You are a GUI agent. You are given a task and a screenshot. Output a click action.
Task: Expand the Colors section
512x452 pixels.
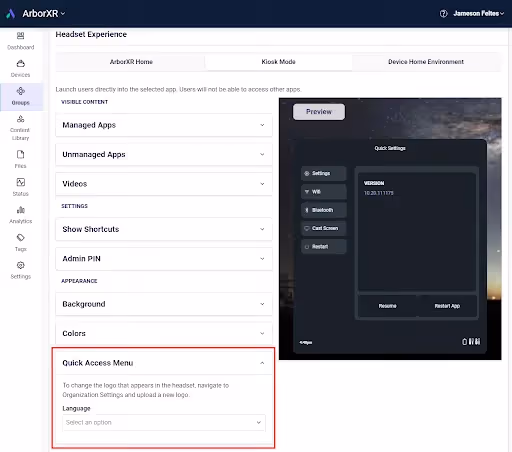pyautogui.click(x=164, y=333)
